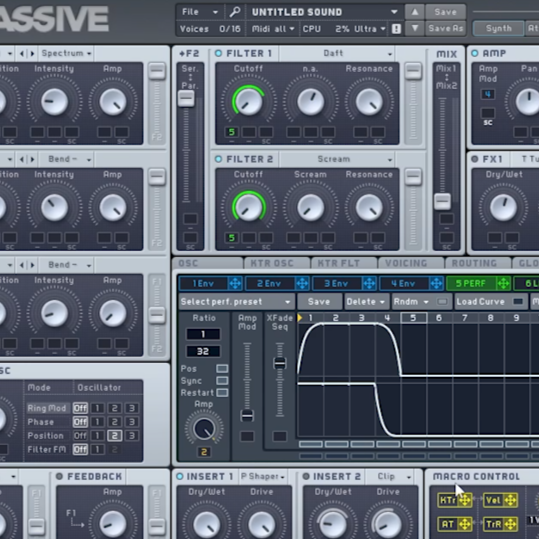
Task: Set Position modulation source to oscillator 2
Action: (x=114, y=436)
